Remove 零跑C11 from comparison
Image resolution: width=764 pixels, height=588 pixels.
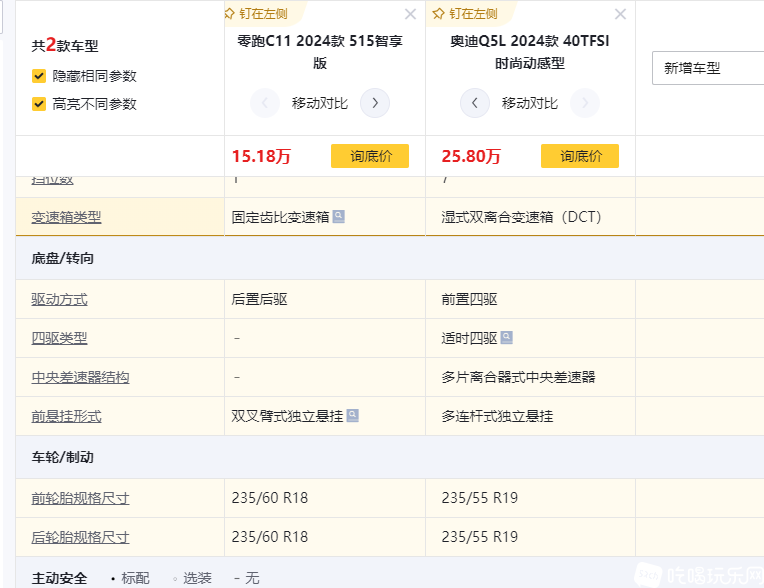[x=410, y=14]
